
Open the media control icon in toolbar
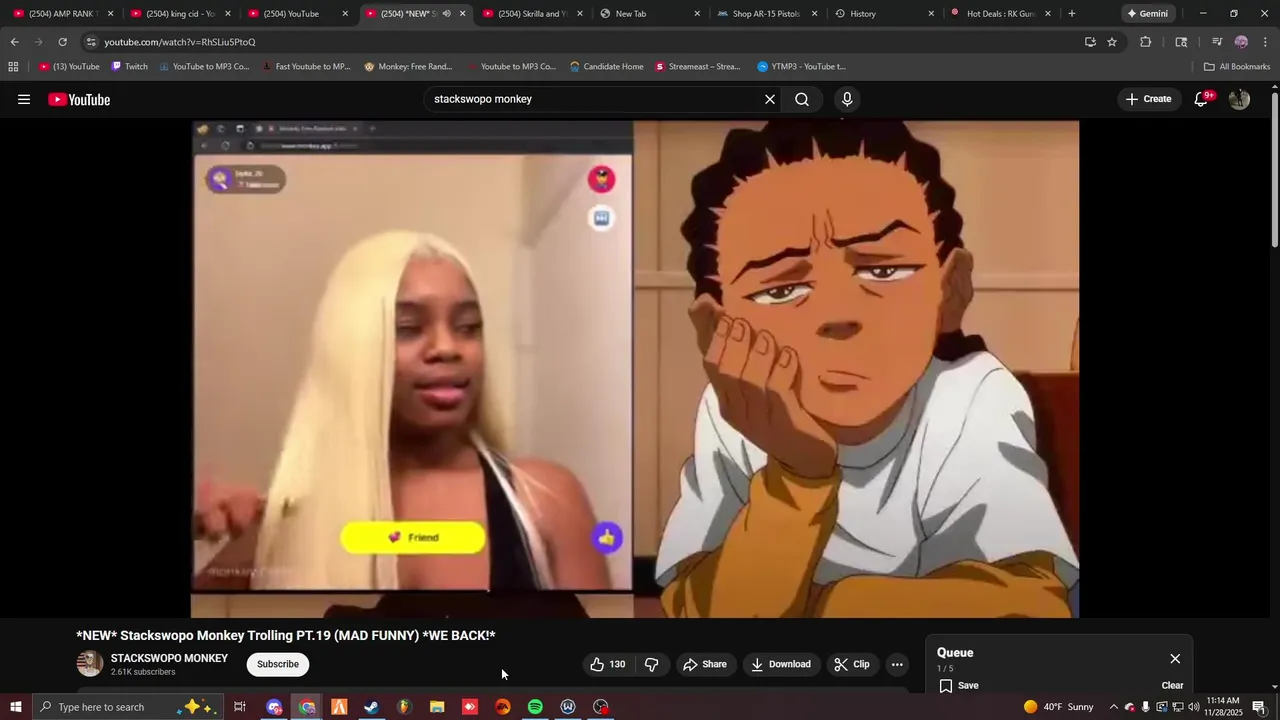point(1217,42)
